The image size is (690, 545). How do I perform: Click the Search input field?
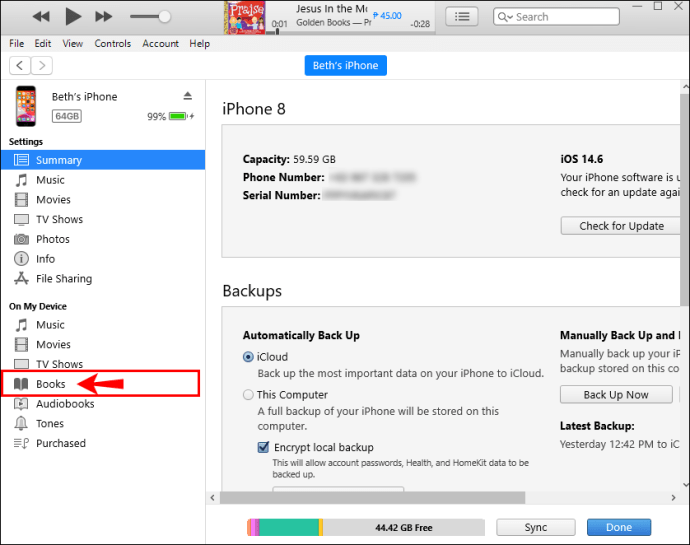tap(556, 17)
